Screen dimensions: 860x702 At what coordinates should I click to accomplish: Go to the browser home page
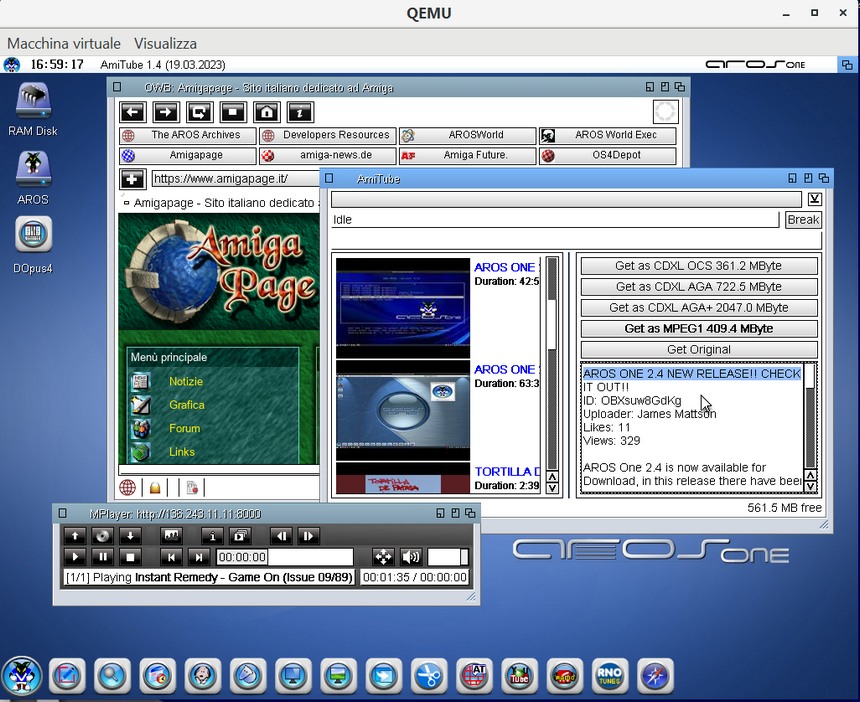(267, 112)
